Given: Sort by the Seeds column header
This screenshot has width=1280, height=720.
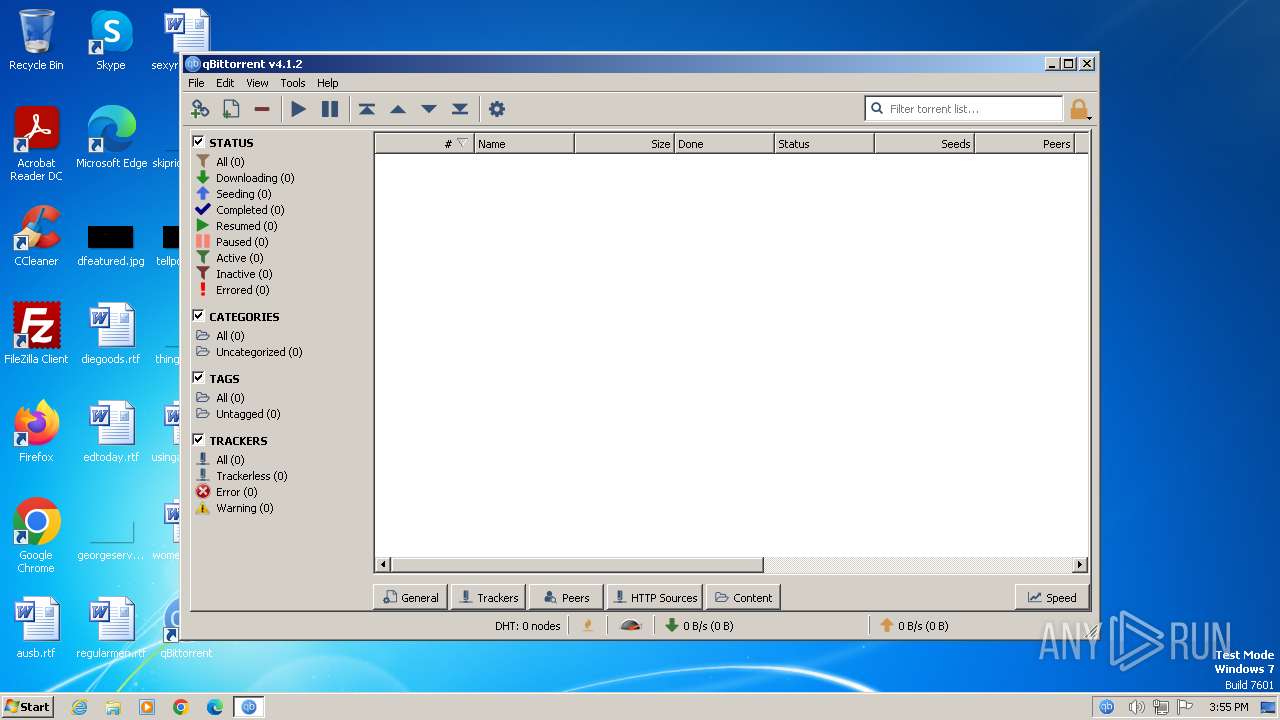Looking at the screenshot, I should click(x=924, y=143).
